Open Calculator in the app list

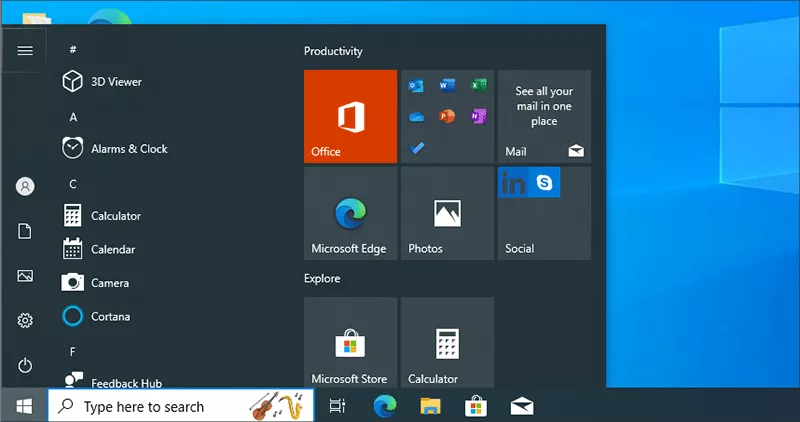tap(102, 216)
